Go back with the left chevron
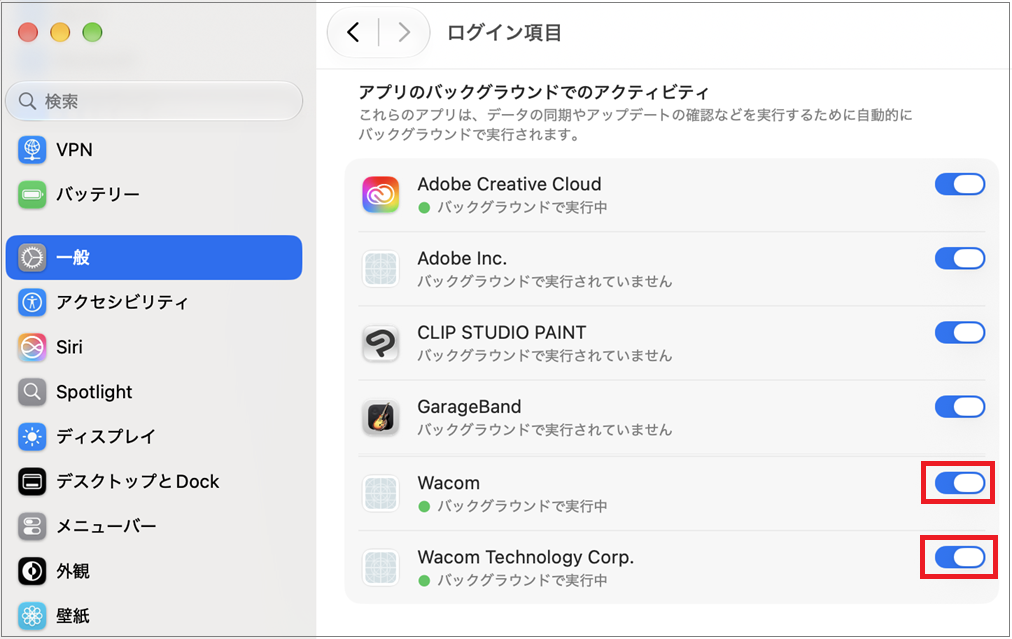1012x639 pixels. 353,32
